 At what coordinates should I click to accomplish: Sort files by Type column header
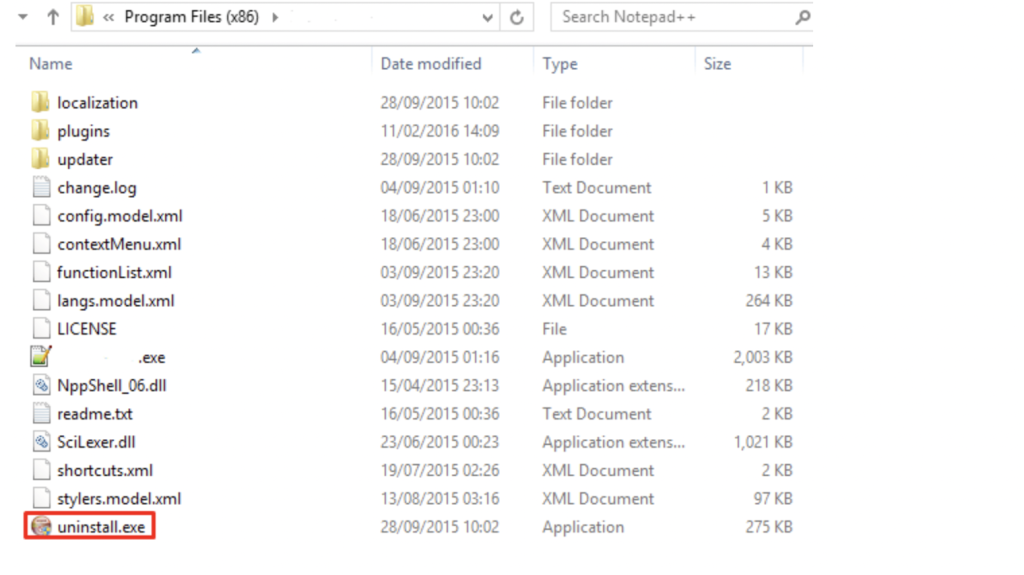(560, 64)
